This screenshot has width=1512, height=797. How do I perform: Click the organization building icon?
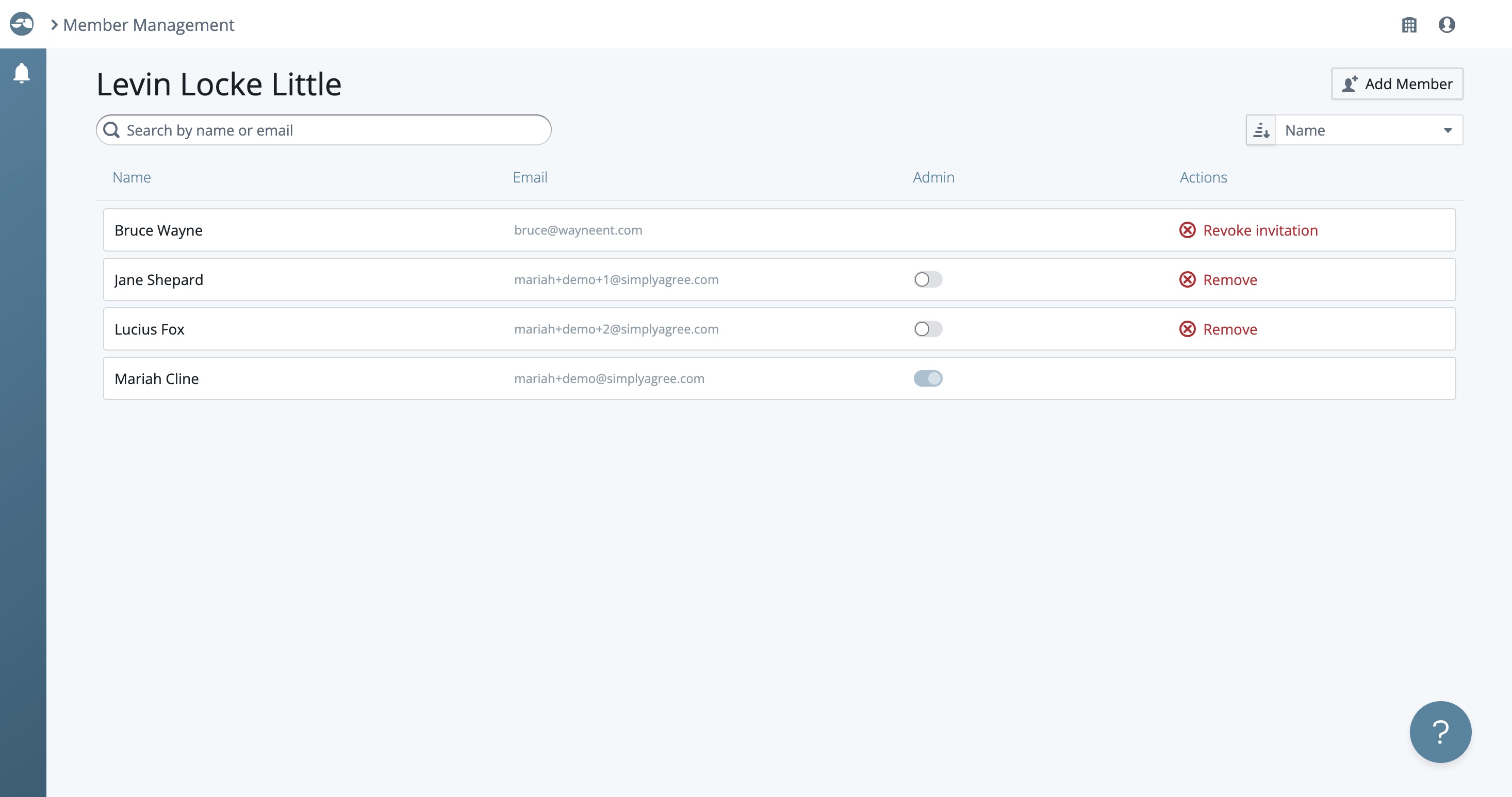[x=1409, y=25]
